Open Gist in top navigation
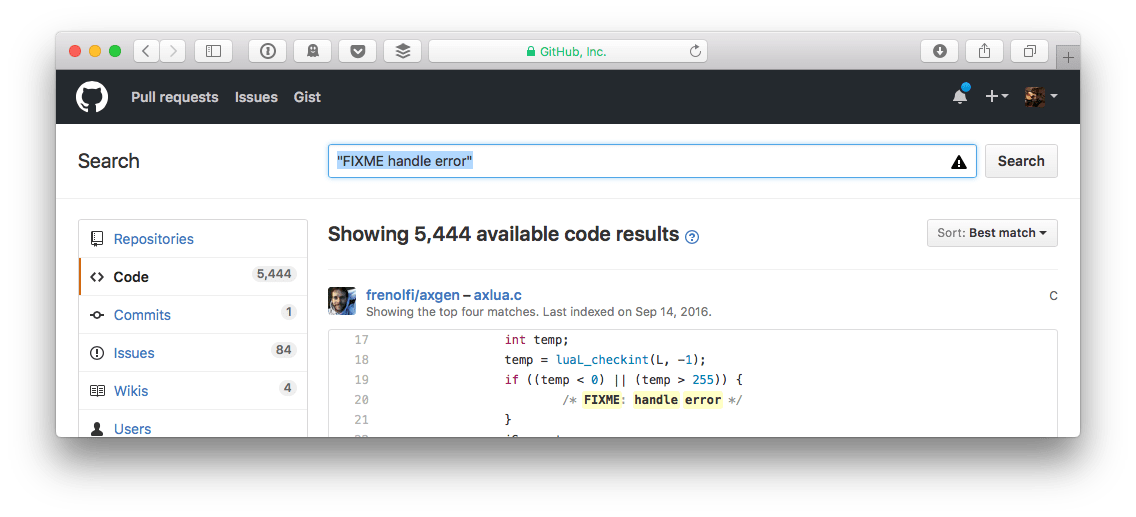This screenshot has width=1136, height=517. (x=307, y=97)
